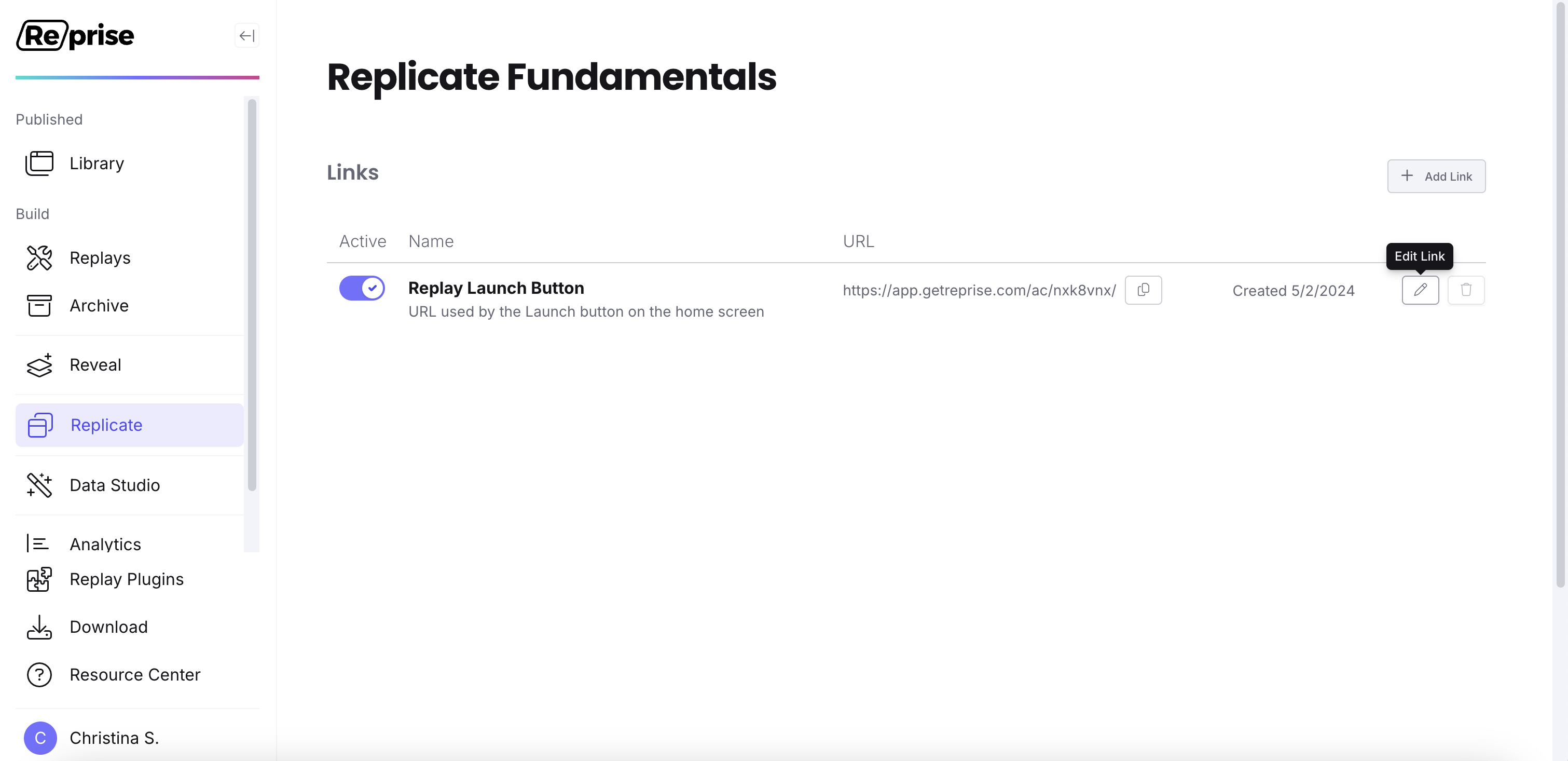Screen dimensions: 1568x761
Task: Open Library from the sidebar
Action: [x=130, y=163]
